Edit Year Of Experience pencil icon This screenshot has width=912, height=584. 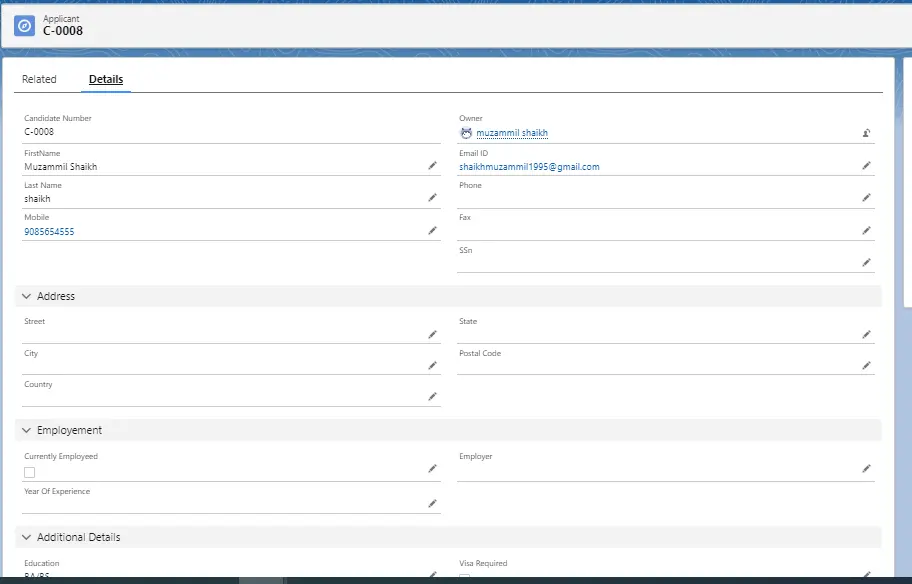coord(433,504)
